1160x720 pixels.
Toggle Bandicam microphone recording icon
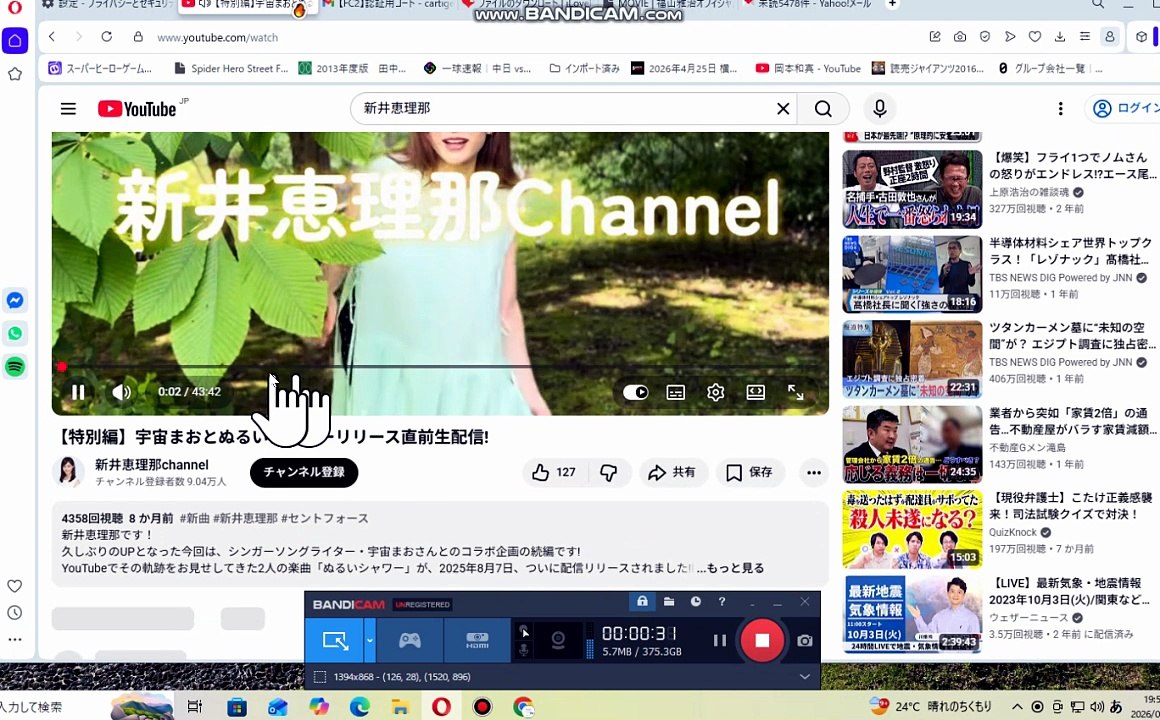(x=524, y=650)
